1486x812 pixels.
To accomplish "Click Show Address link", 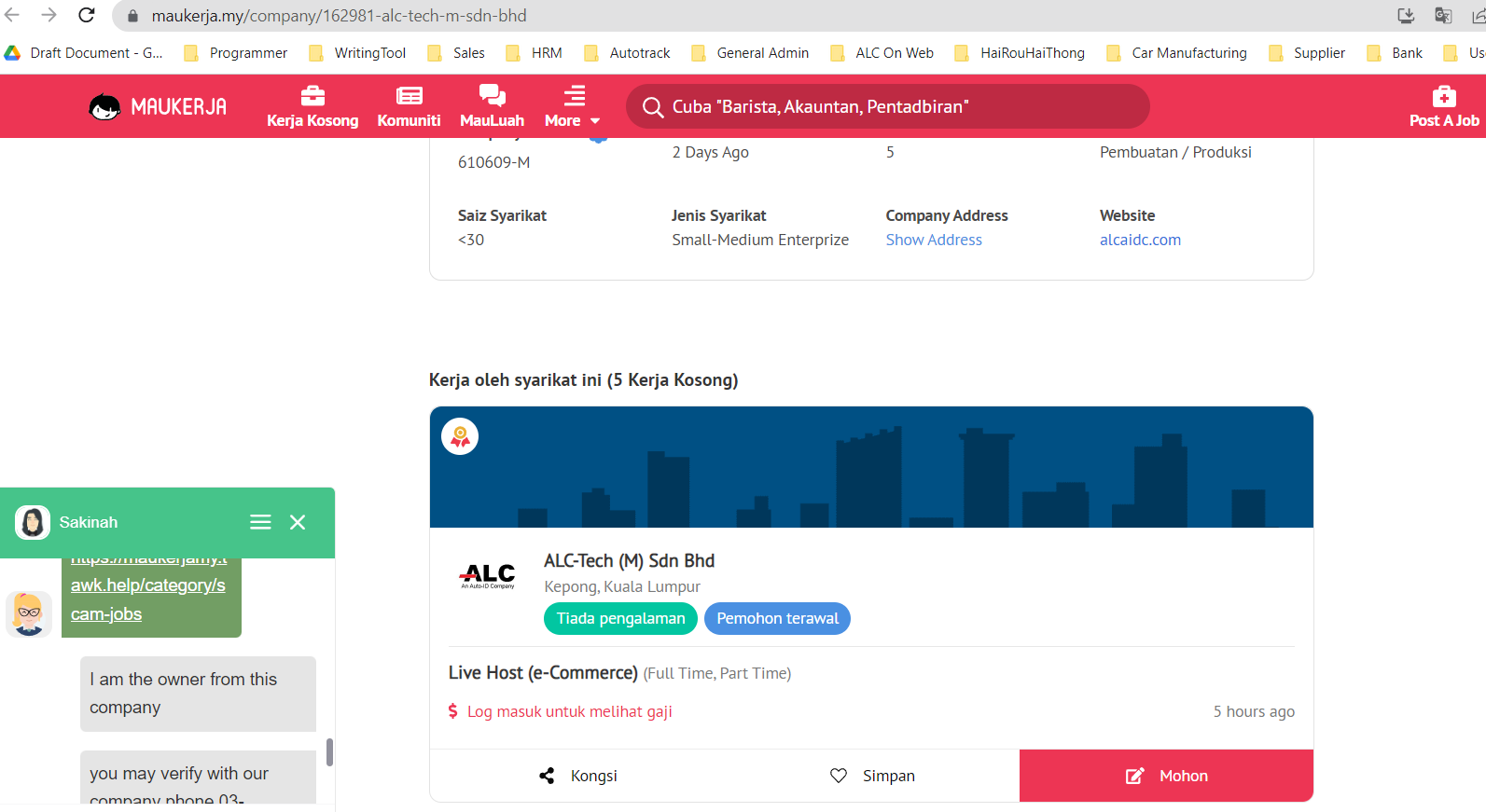I will [934, 240].
